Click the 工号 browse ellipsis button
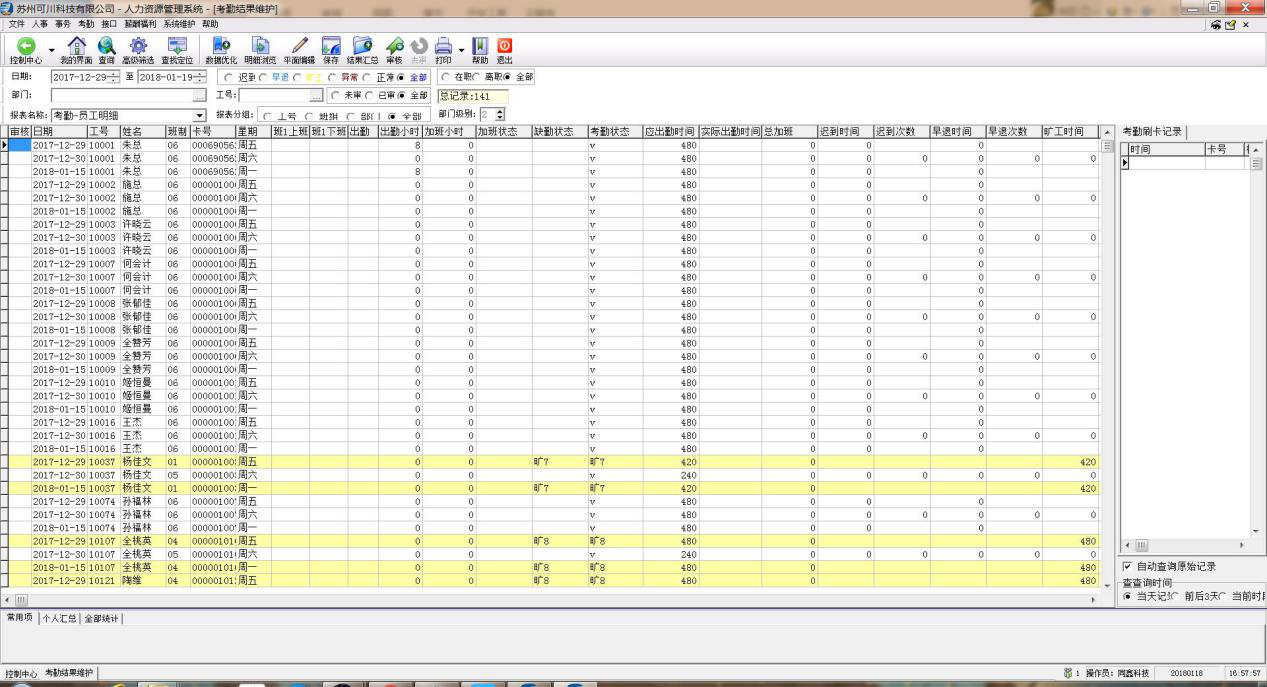1267x687 pixels. pyautogui.click(x=316, y=95)
